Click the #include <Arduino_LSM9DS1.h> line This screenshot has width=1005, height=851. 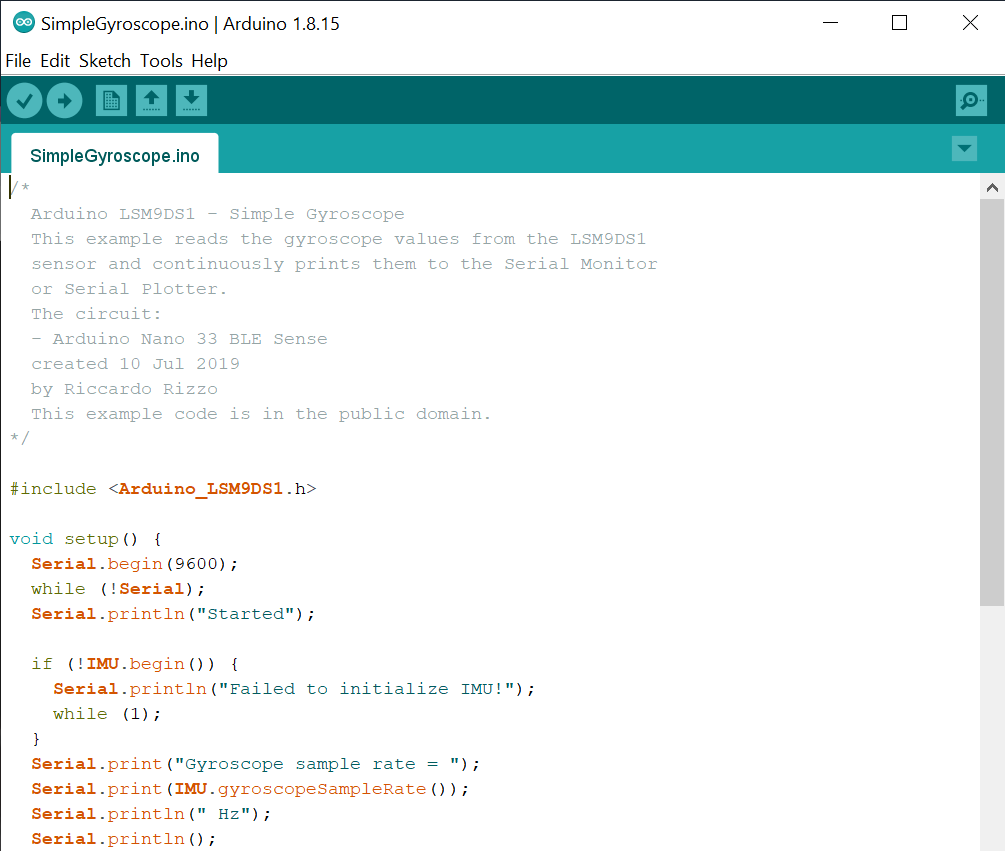click(x=163, y=489)
